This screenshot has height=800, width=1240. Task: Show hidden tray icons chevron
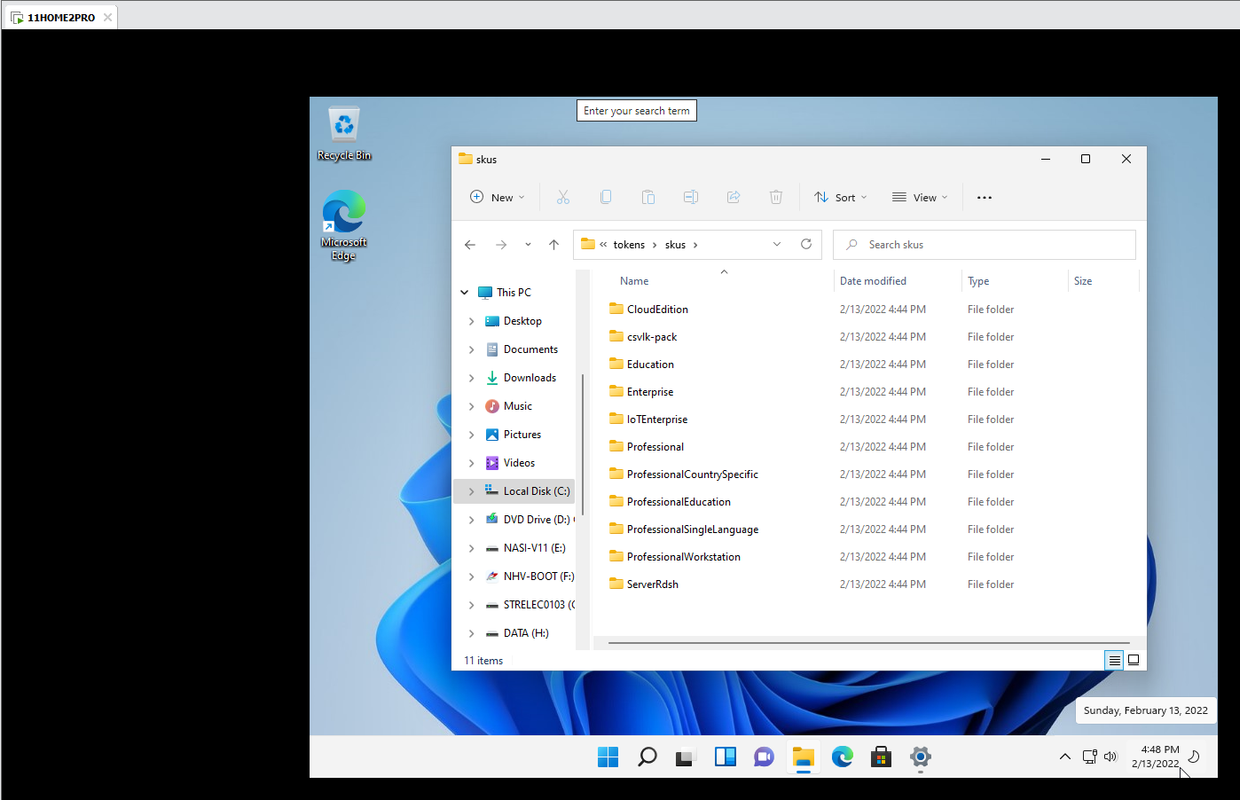(1065, 757)
